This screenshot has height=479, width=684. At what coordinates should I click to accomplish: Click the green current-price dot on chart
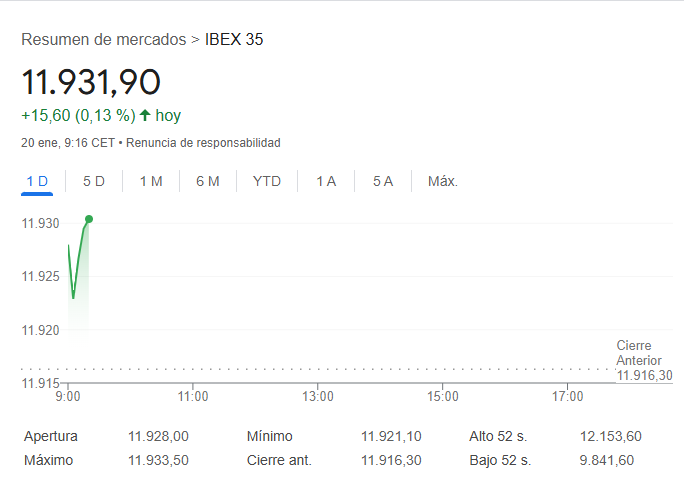point(89,219)
